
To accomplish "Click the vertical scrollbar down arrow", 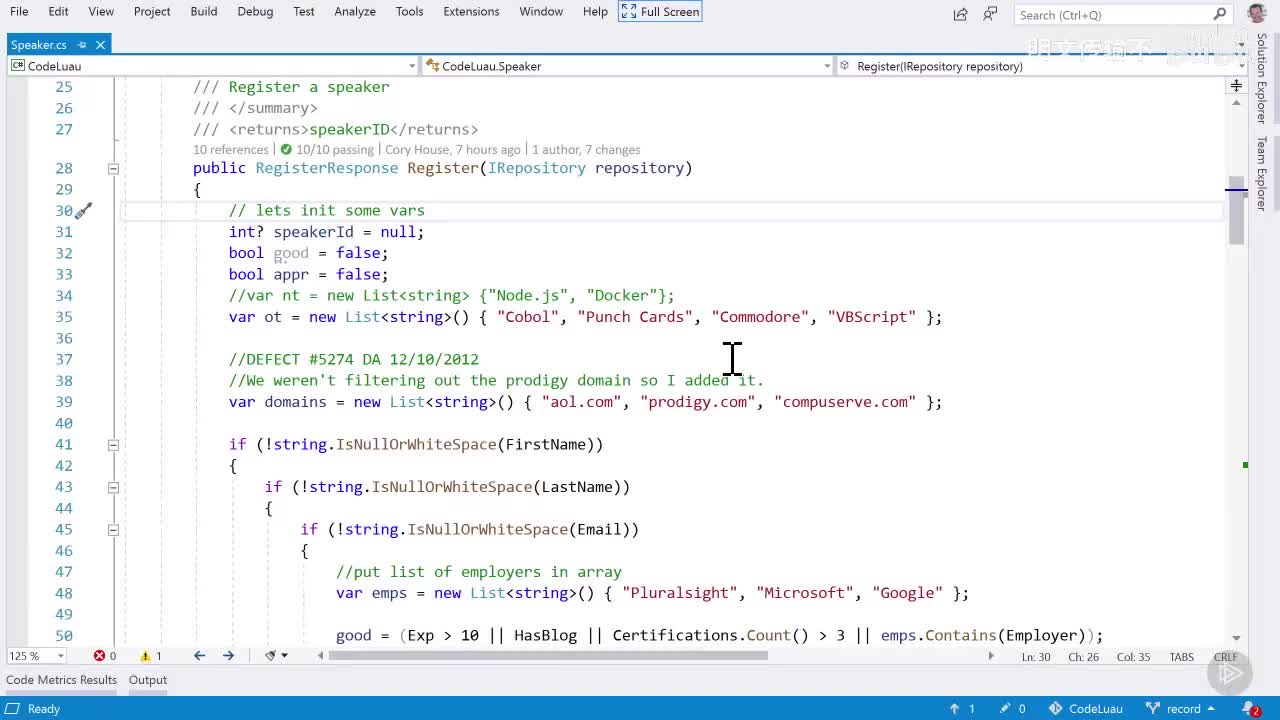I will coord(1236,637).
